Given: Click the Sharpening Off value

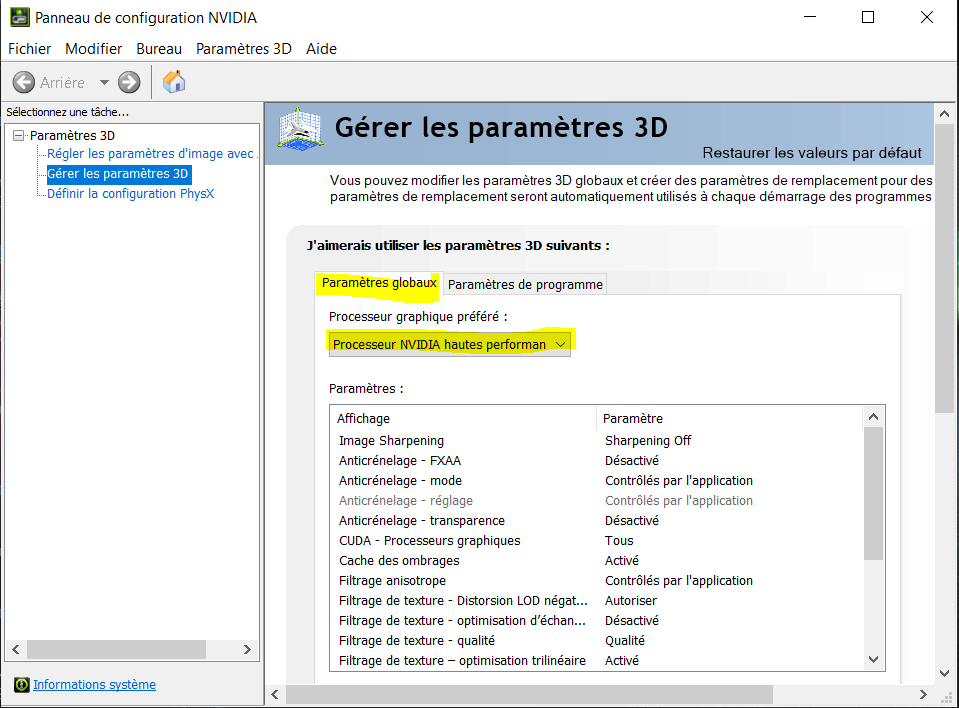Looking at the screenshot, I should (x=648, y=441).
